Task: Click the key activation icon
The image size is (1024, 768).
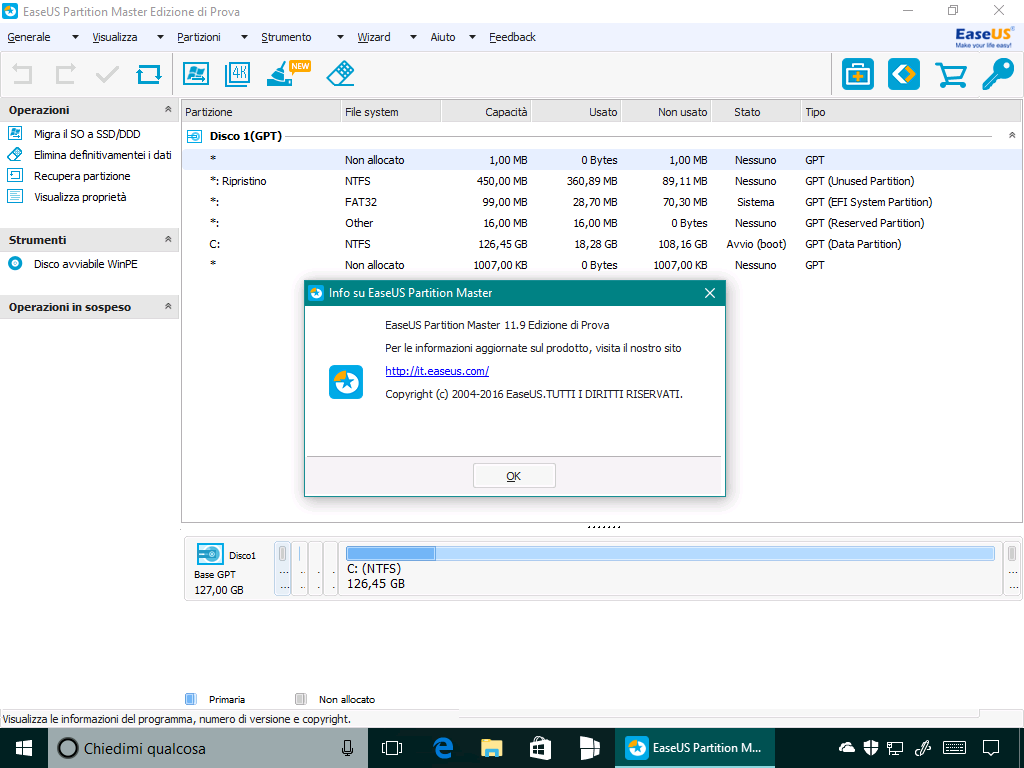Action: [x=999, y=74]
